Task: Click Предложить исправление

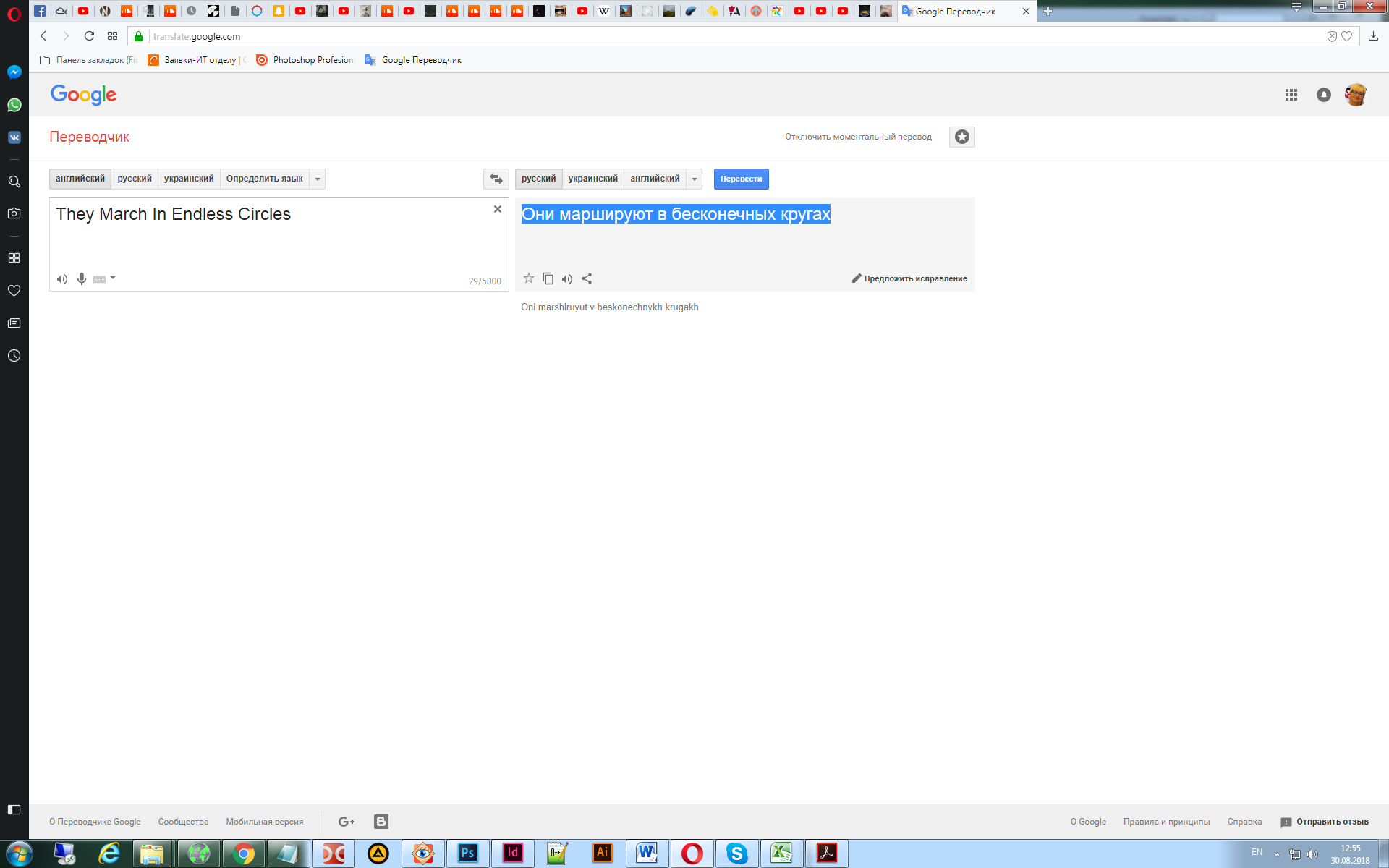Action: pyautogui.click(x=909, y=278)
